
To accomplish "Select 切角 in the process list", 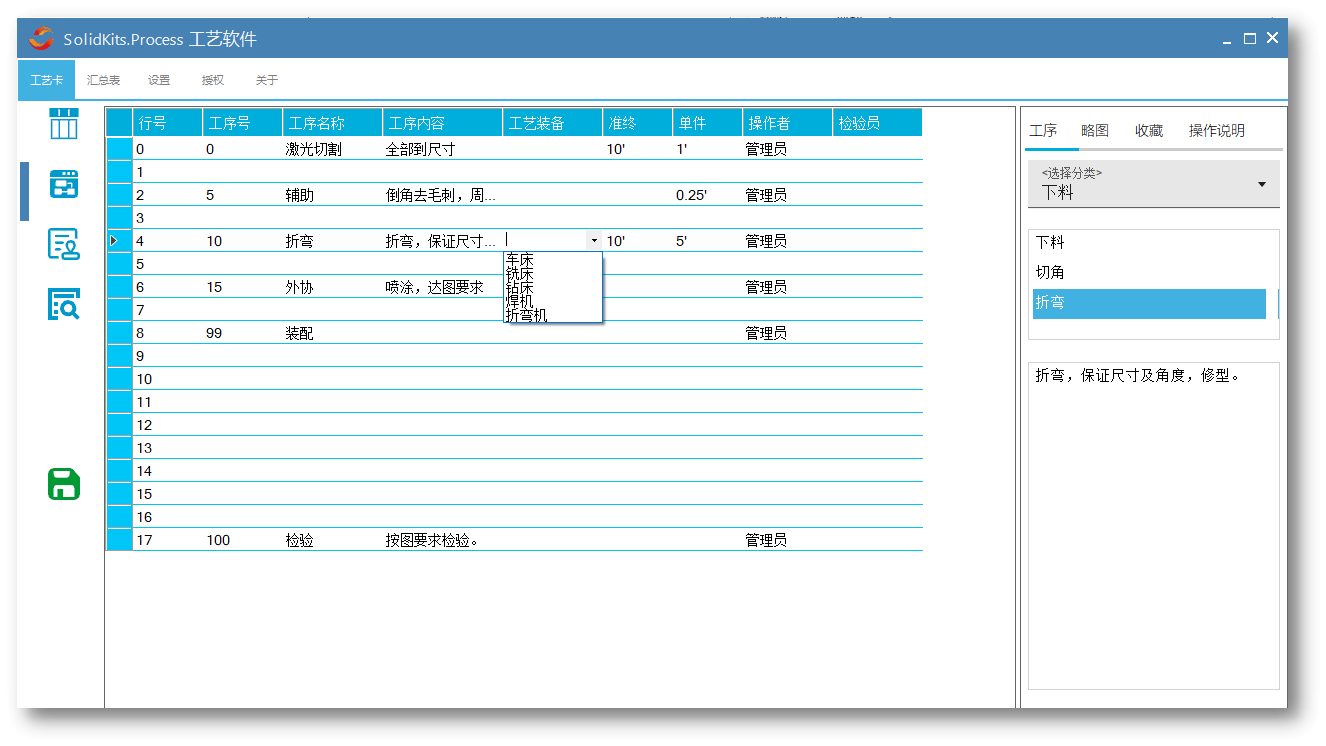I will click(1050, 272).
